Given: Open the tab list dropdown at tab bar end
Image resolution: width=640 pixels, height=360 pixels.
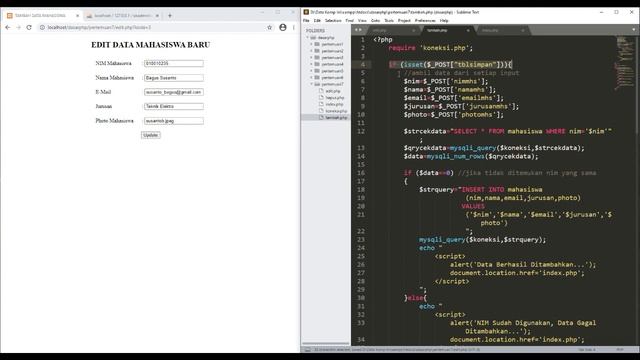Looking at the screenshot, I should coord(633,30).
